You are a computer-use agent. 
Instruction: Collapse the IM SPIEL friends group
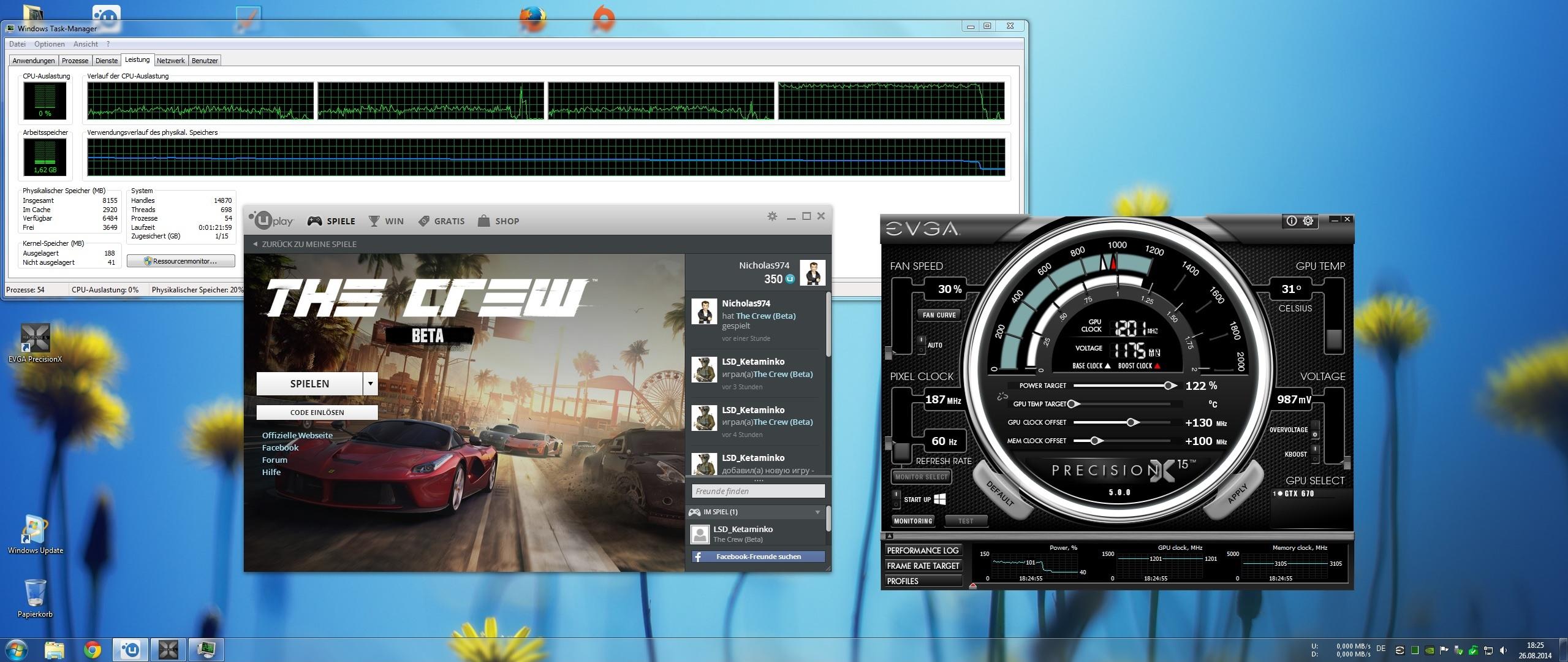click(817, 512)
